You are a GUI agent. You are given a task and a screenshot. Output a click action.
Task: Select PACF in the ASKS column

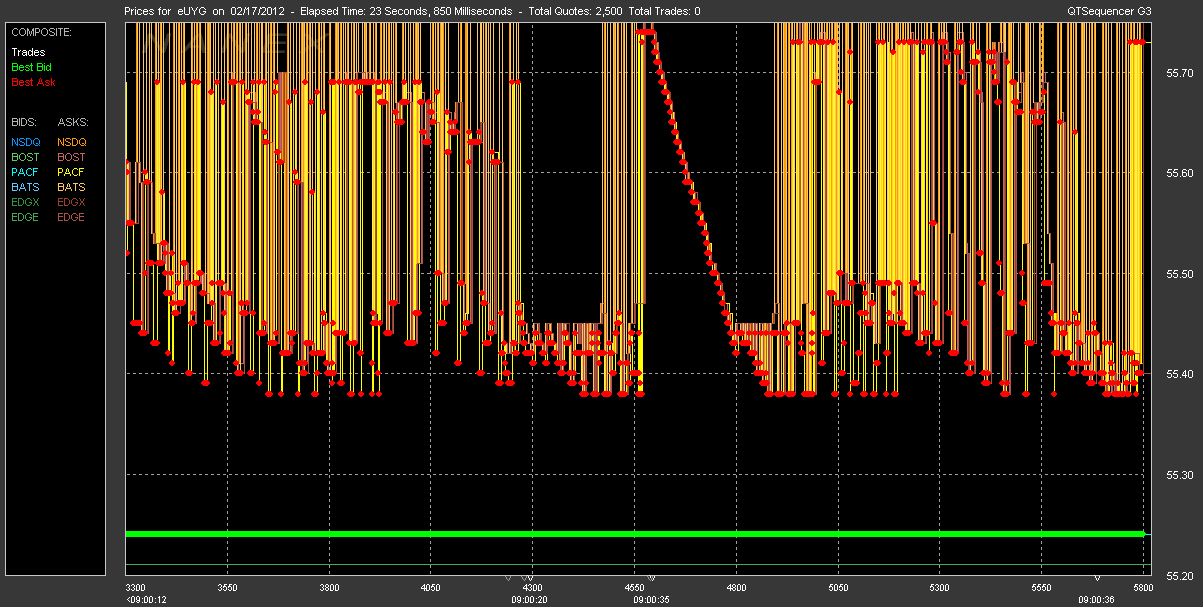[x=71, y=172]
